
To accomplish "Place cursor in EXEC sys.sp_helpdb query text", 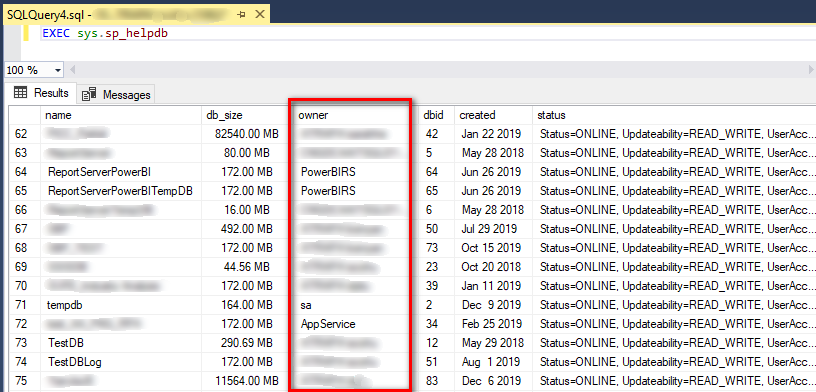I will pos(105,34).
